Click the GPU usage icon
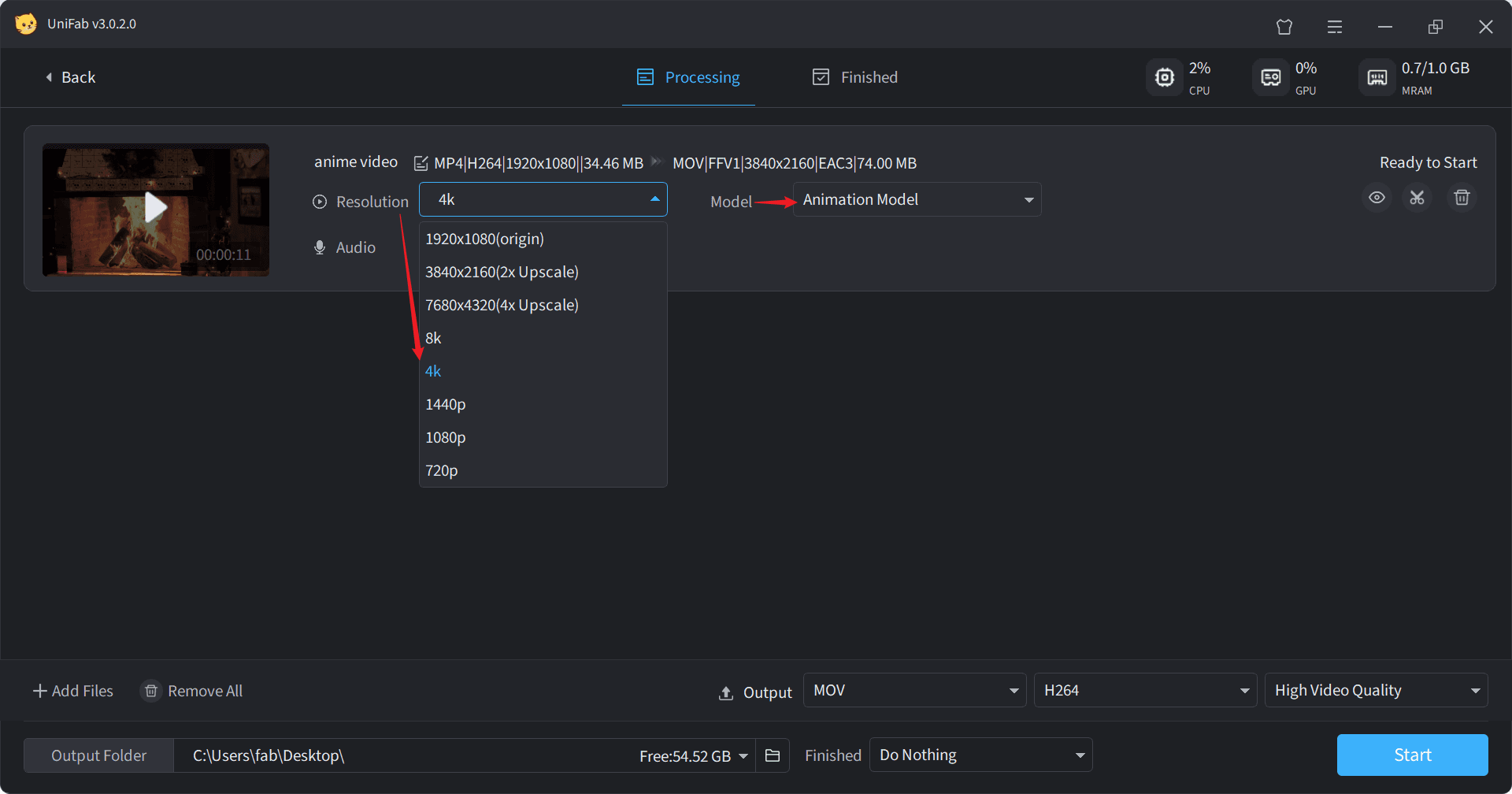The height and width of the screenshot is (794, 1512). (1271, 77)
